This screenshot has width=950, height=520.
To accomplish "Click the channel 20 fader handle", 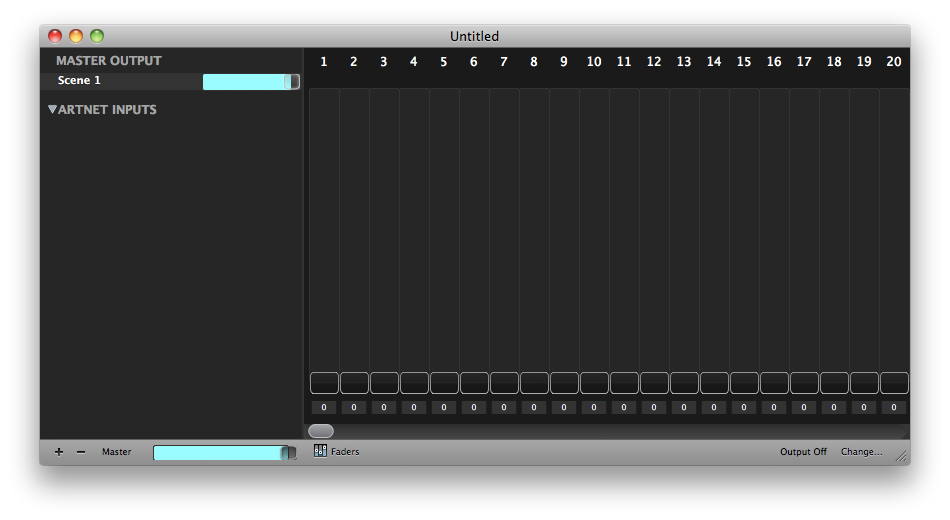I will click(x=894, y=383).
